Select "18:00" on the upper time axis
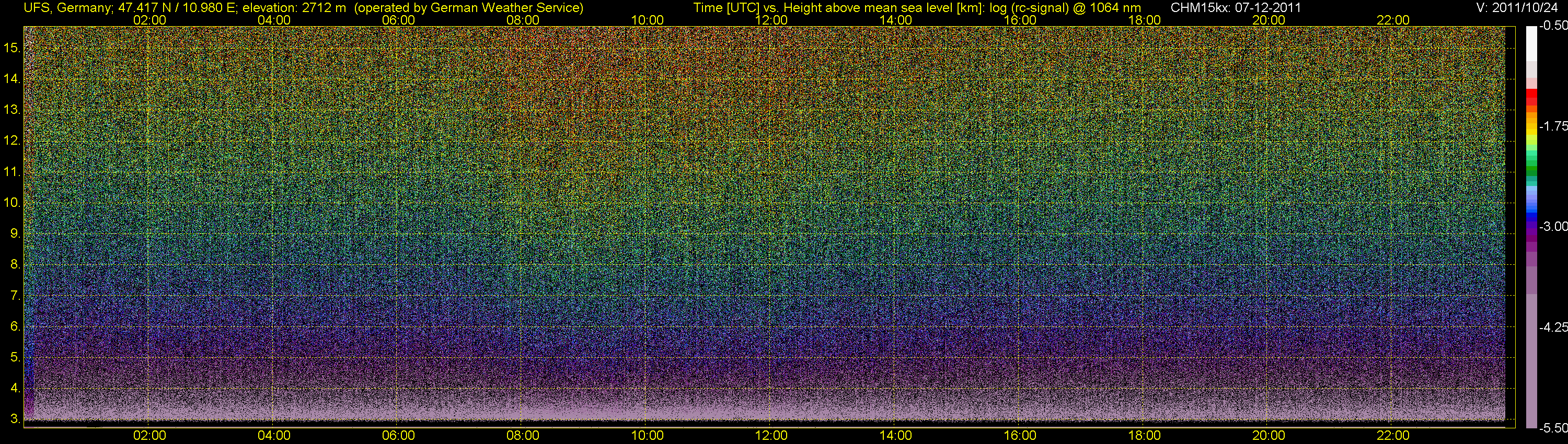The height and width of the screenshot is (444, 1568). [x=1144, y=20]
